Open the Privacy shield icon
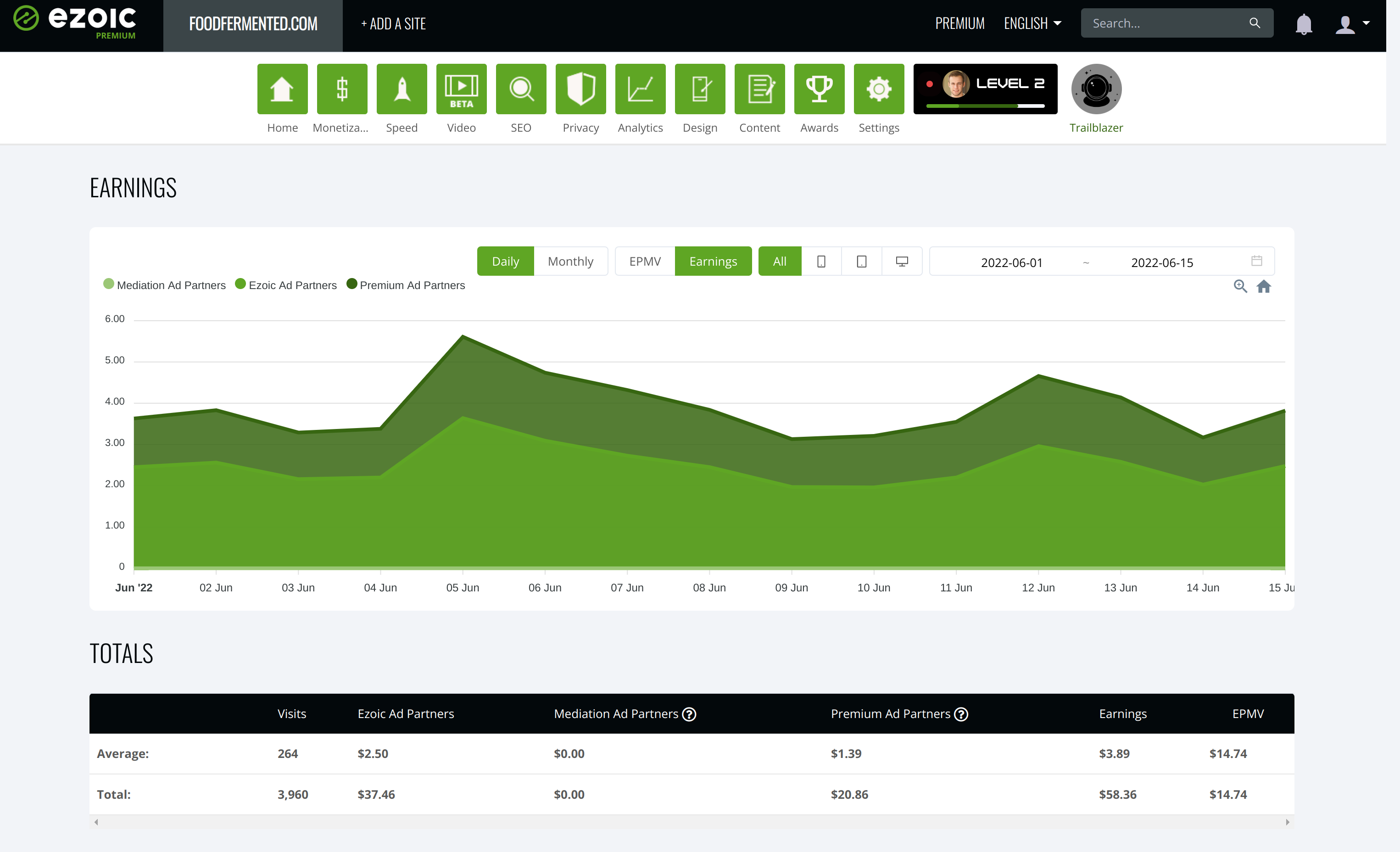The image size is (1400, 852). [x=580, y=89]
